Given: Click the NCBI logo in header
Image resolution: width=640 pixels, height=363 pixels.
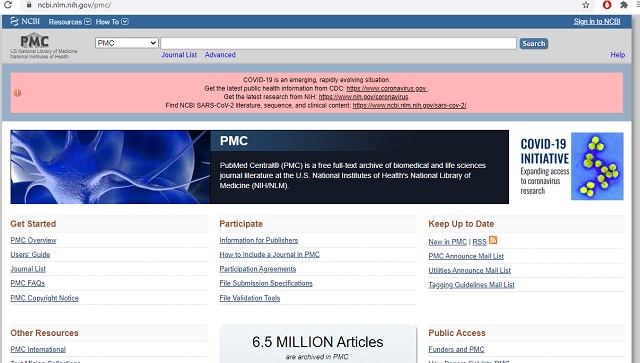Looking at the screenshot, I should click(x=25, y=21).
